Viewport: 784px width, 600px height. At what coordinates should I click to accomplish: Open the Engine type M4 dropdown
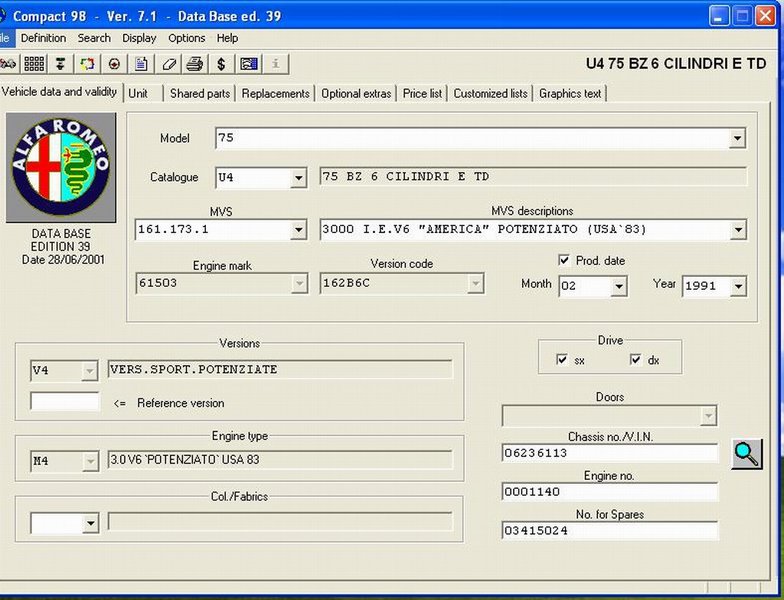(x=90, y=461)
